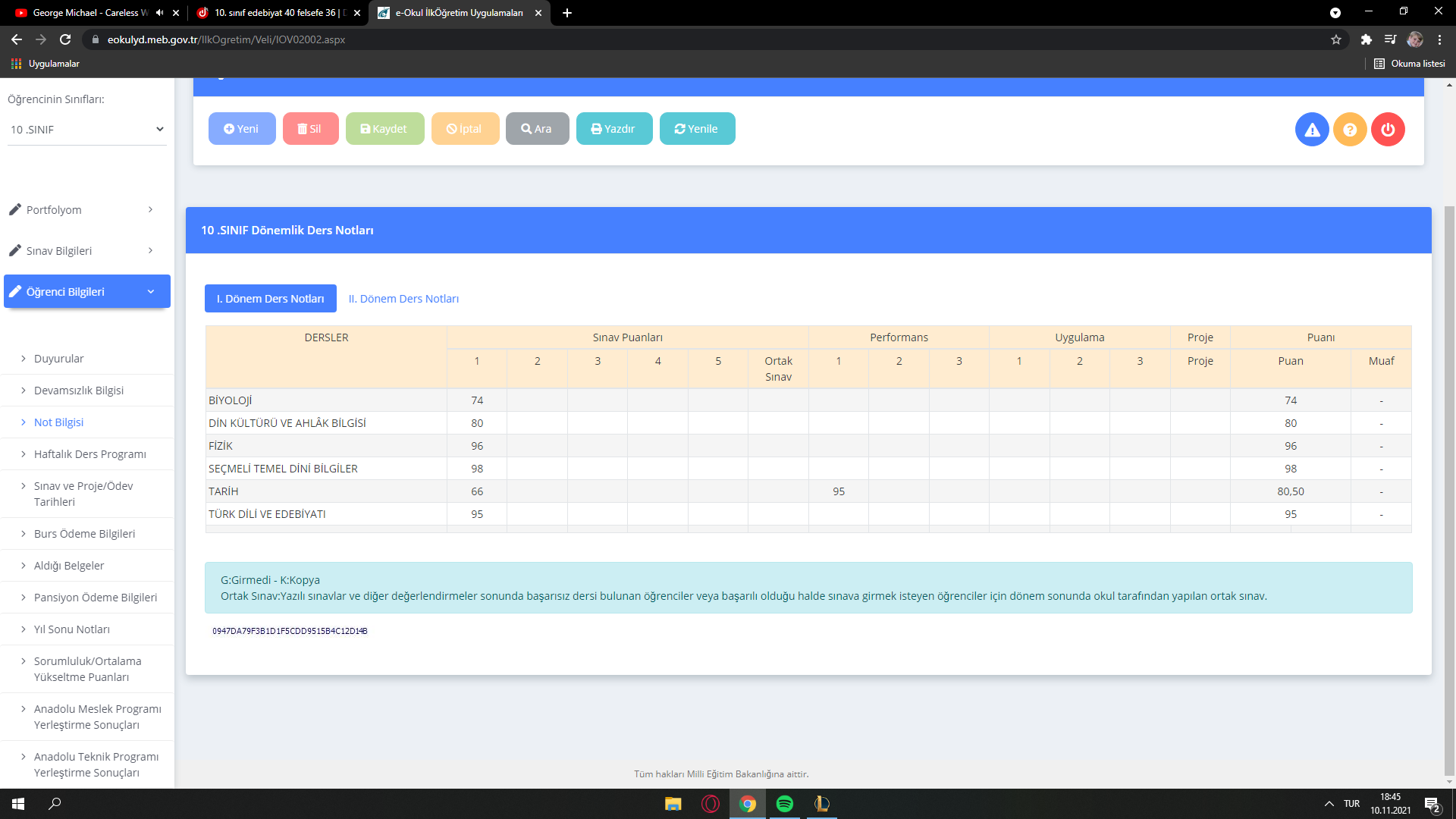This screenshot has width=1456, height=819.
Task: Click the Yazdır print button
Action: pyautogui.click(x=613, y=129)
